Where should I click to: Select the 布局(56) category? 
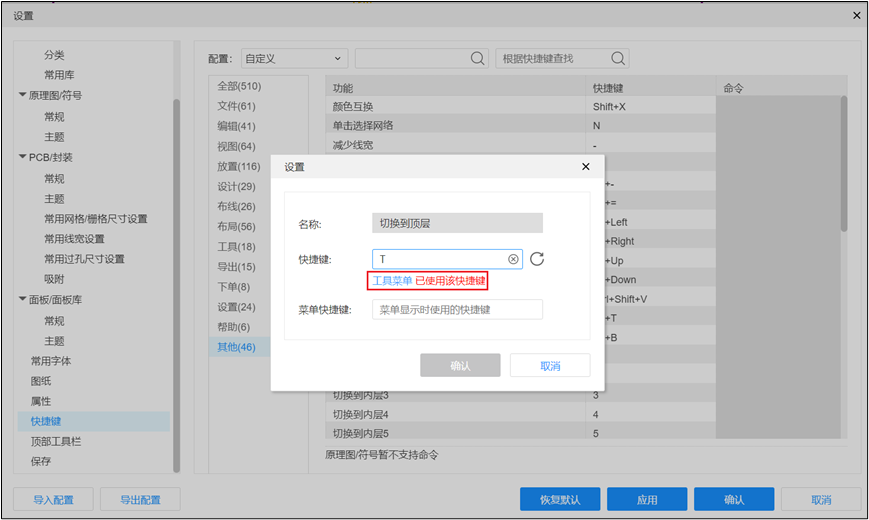(x=237, y=226)
